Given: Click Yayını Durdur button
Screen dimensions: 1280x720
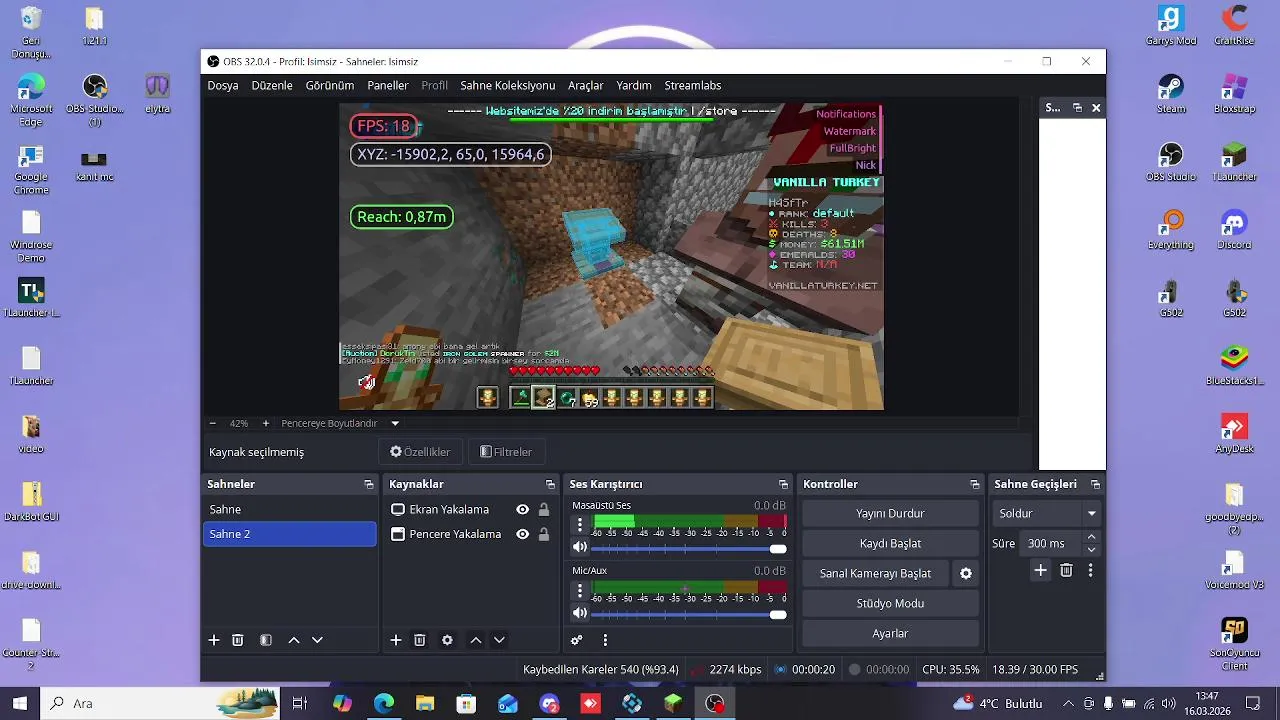Looking at the screenshot, I should [890, 513].
